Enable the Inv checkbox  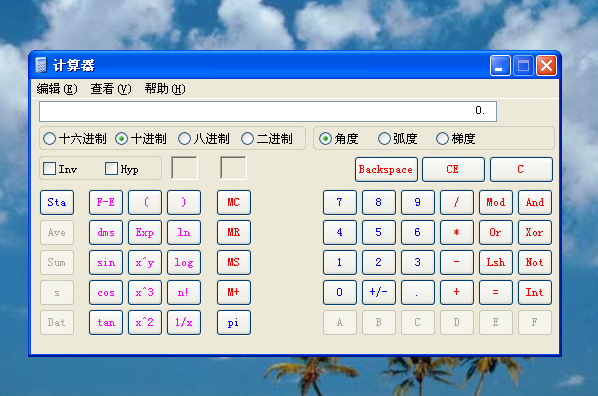tap(50, 168)
